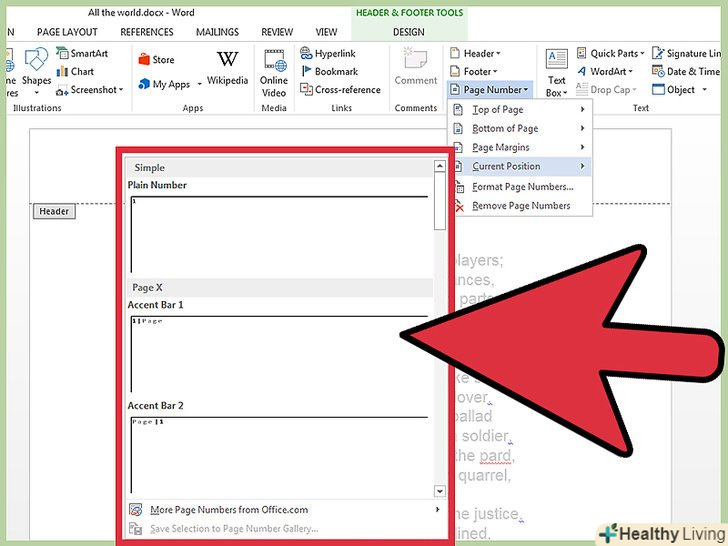The image size is (728, 546).
Task: Insert a Text Box
Action: pyautogui.click(x=556, y=72)
